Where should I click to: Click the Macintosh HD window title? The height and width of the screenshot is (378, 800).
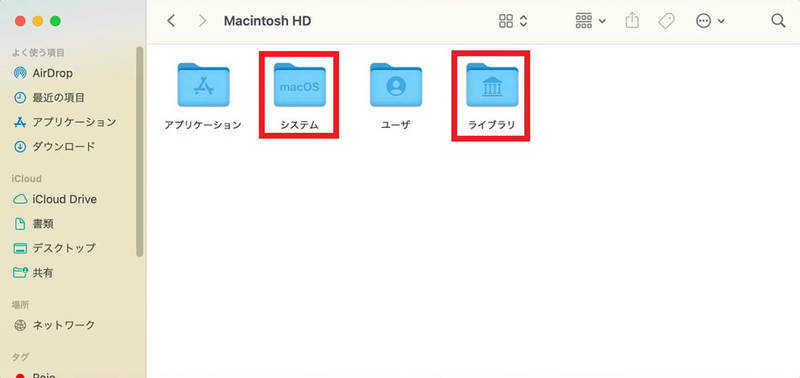[267, 21]
